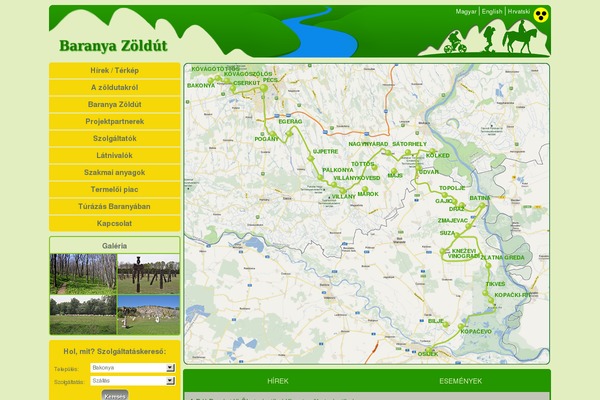Open the Település dropdown showing Bakonya

click(x=133, y=368)
